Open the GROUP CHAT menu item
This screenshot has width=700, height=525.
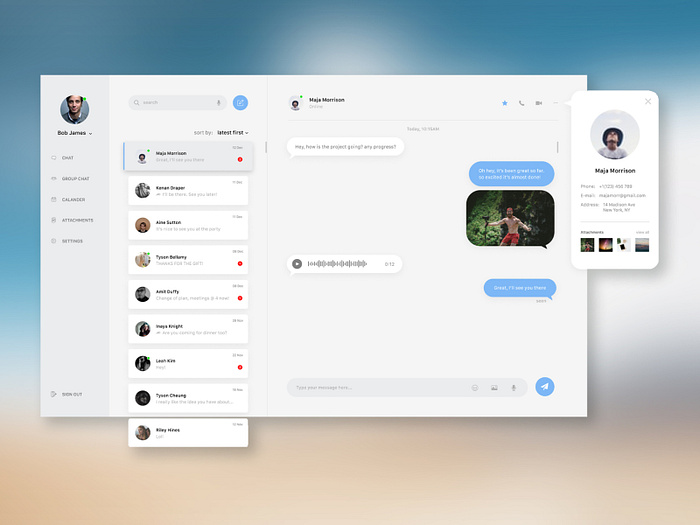click(75, 179)
